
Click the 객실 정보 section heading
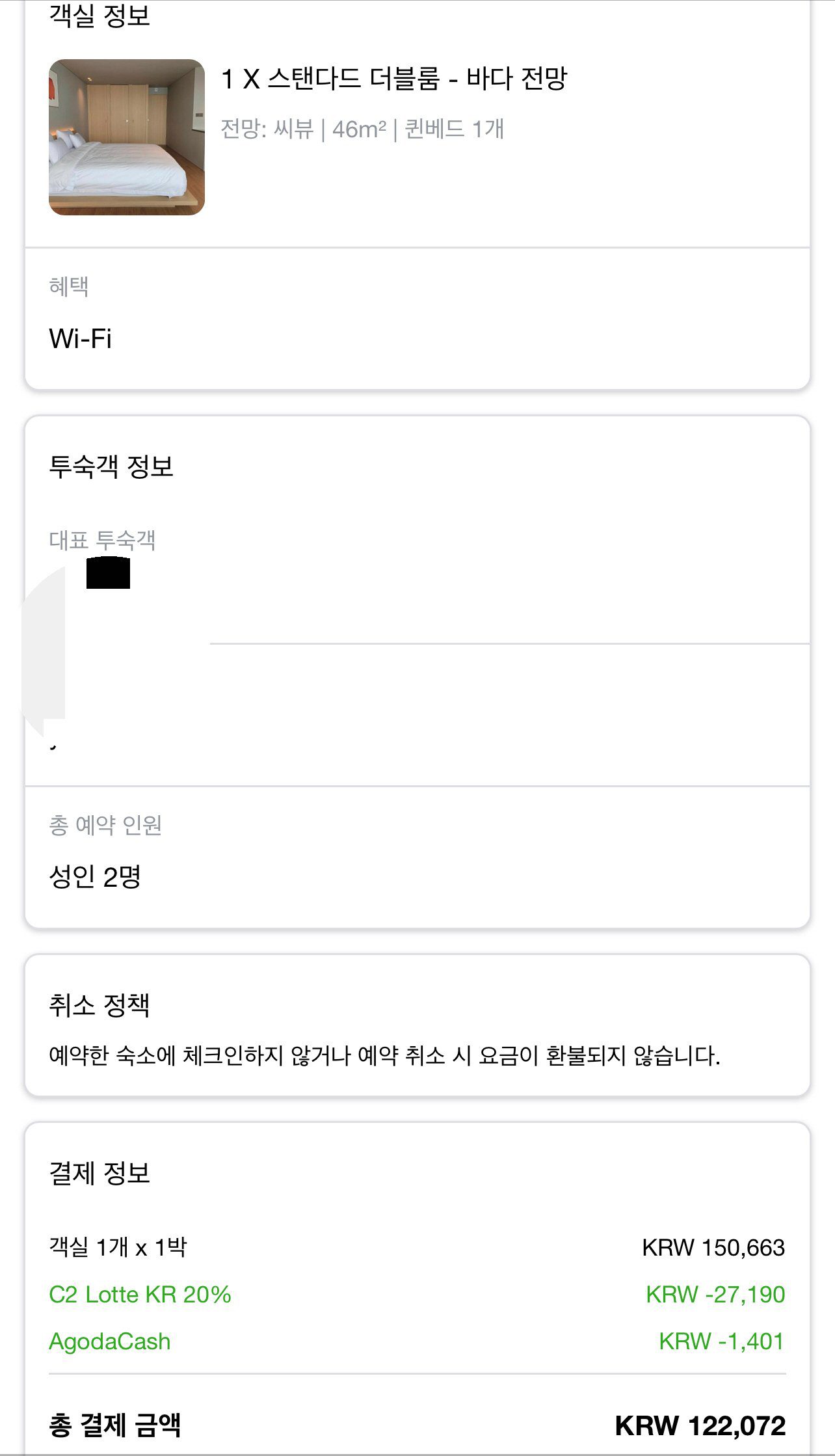click(99, 16)
